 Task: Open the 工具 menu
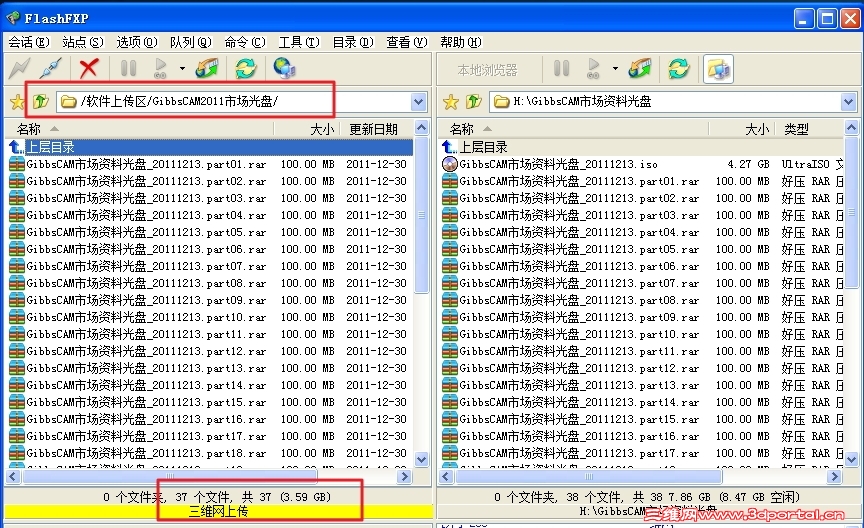[x=299, y=42]
